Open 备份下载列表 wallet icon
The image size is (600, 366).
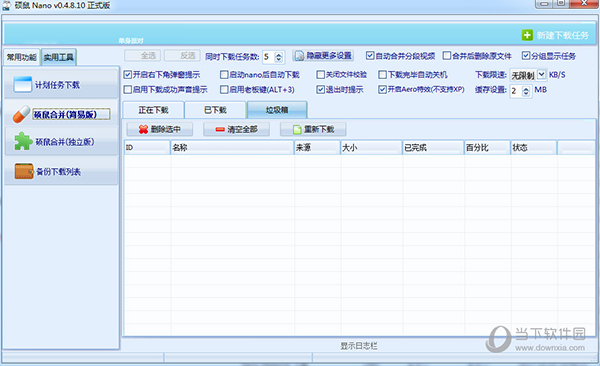coord(24,171)
